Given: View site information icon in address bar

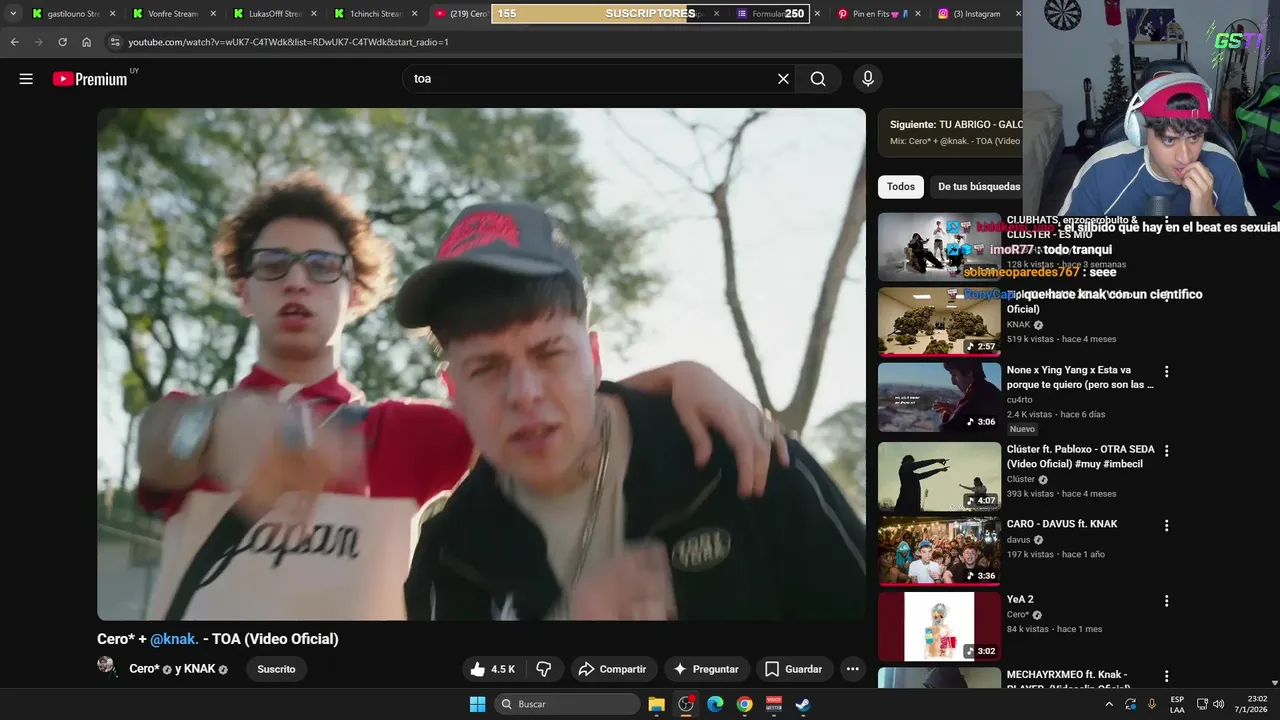Looking at the screenshot, I should (115, 42).
